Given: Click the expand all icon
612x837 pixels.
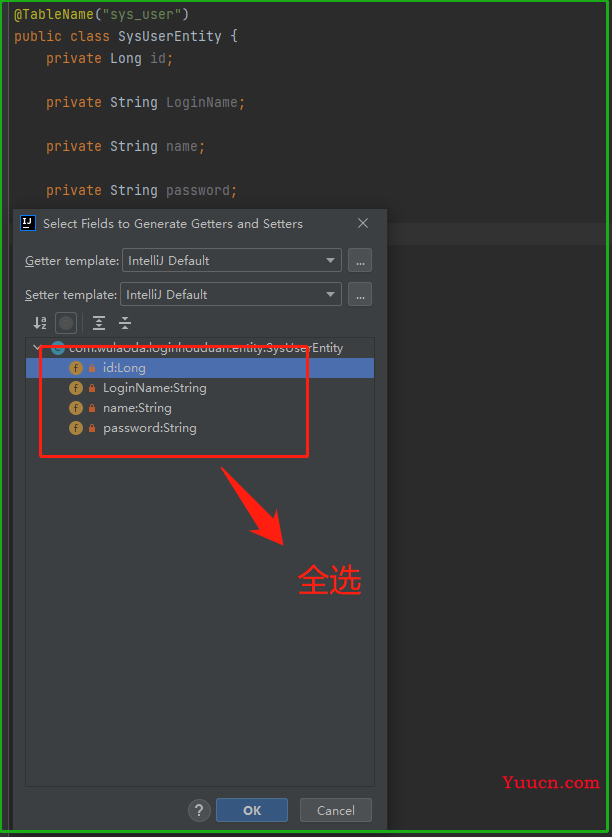Looking at the screenshot, I should tap(98, 323).
